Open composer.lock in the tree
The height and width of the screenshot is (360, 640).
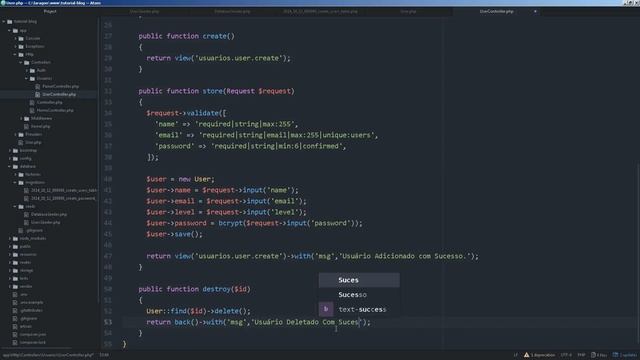[33, 342]
